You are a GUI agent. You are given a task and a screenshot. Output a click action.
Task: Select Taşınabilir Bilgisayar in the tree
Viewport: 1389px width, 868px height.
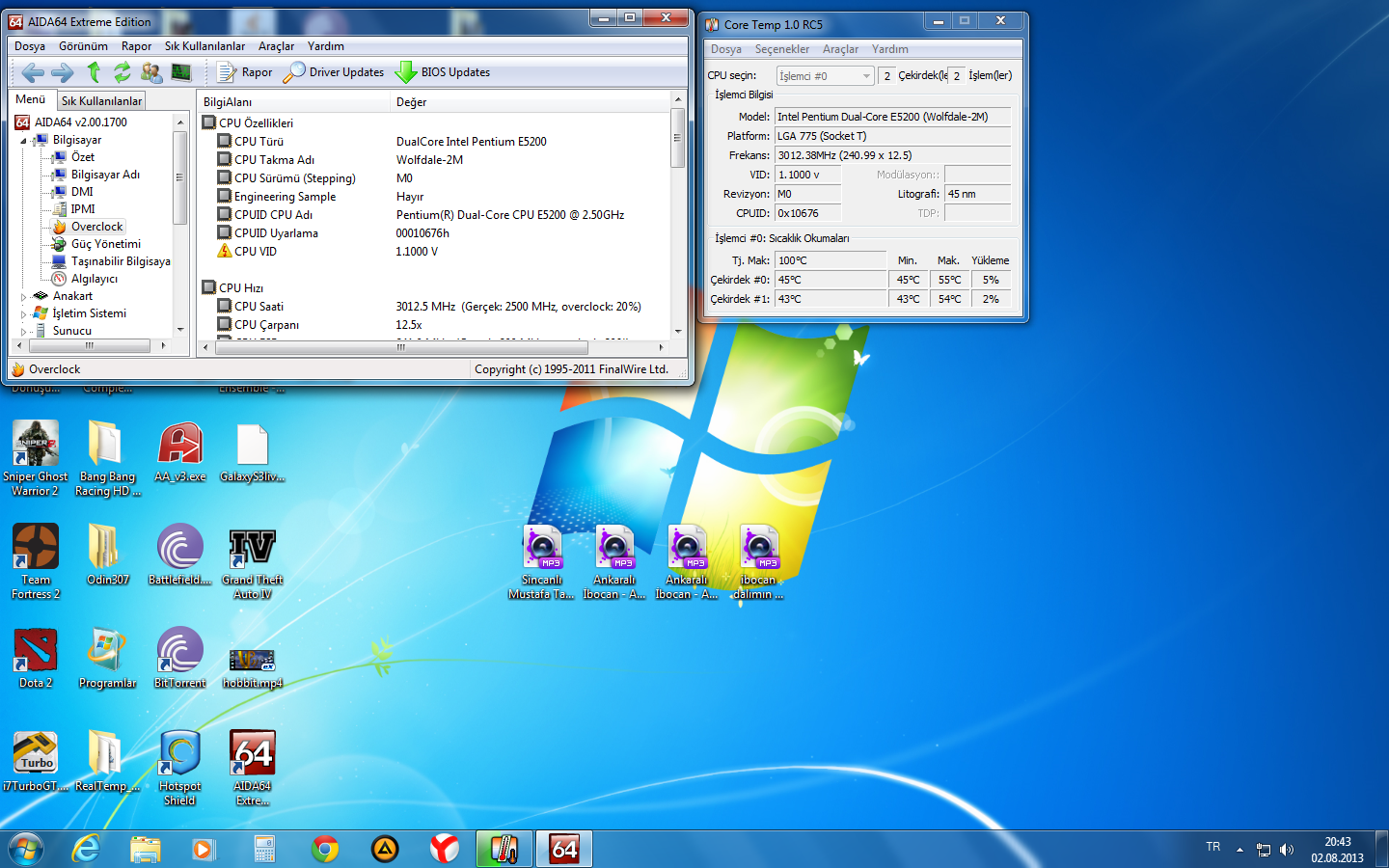click(121, 261)
